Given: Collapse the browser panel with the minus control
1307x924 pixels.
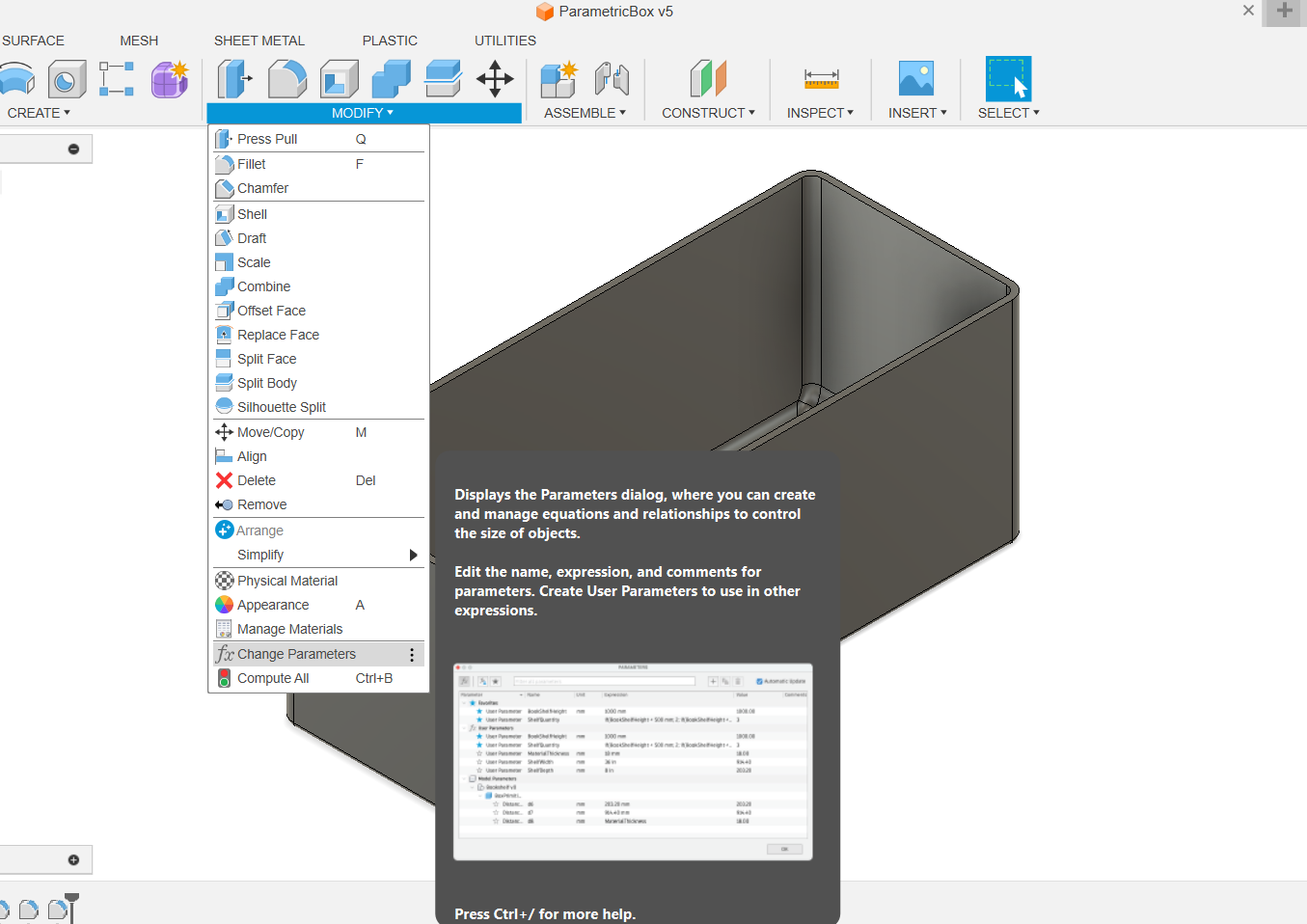Looking at the screenshot, I should coord(72,149).
